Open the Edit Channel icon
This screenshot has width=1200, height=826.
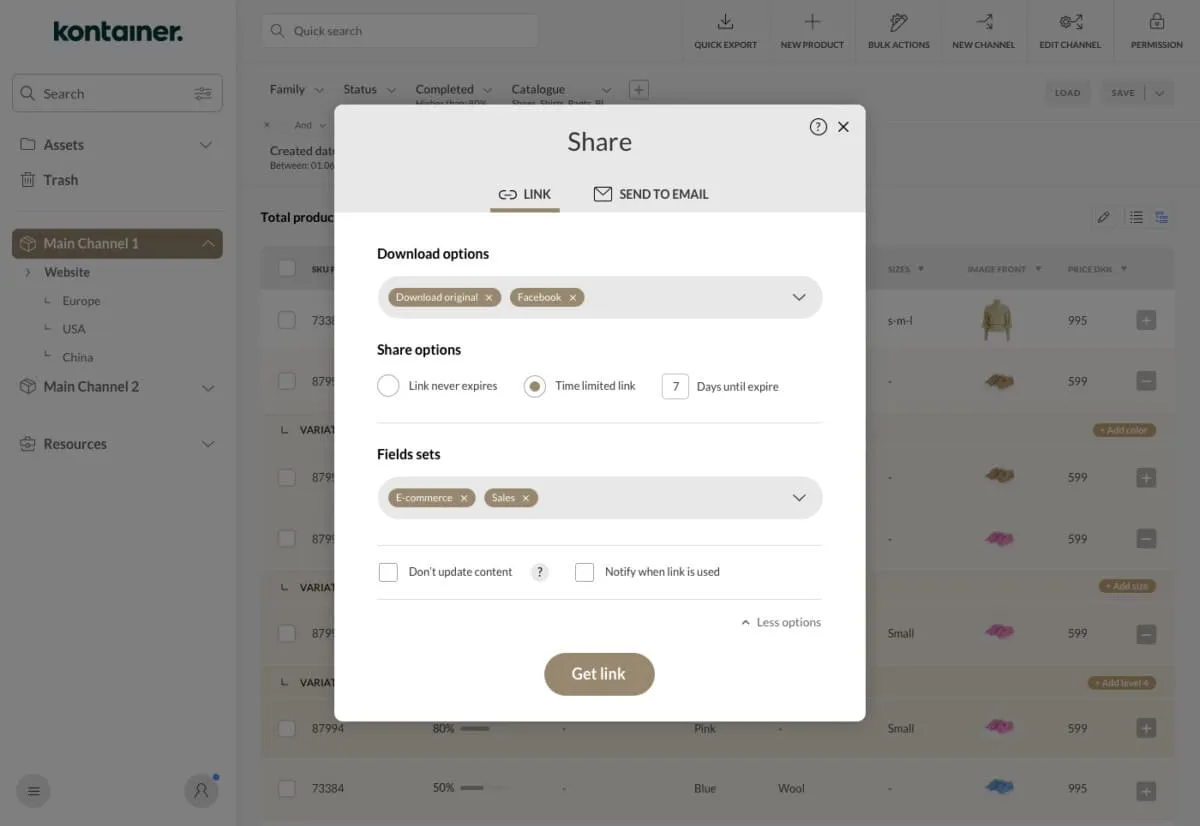tap(1070, 22)
